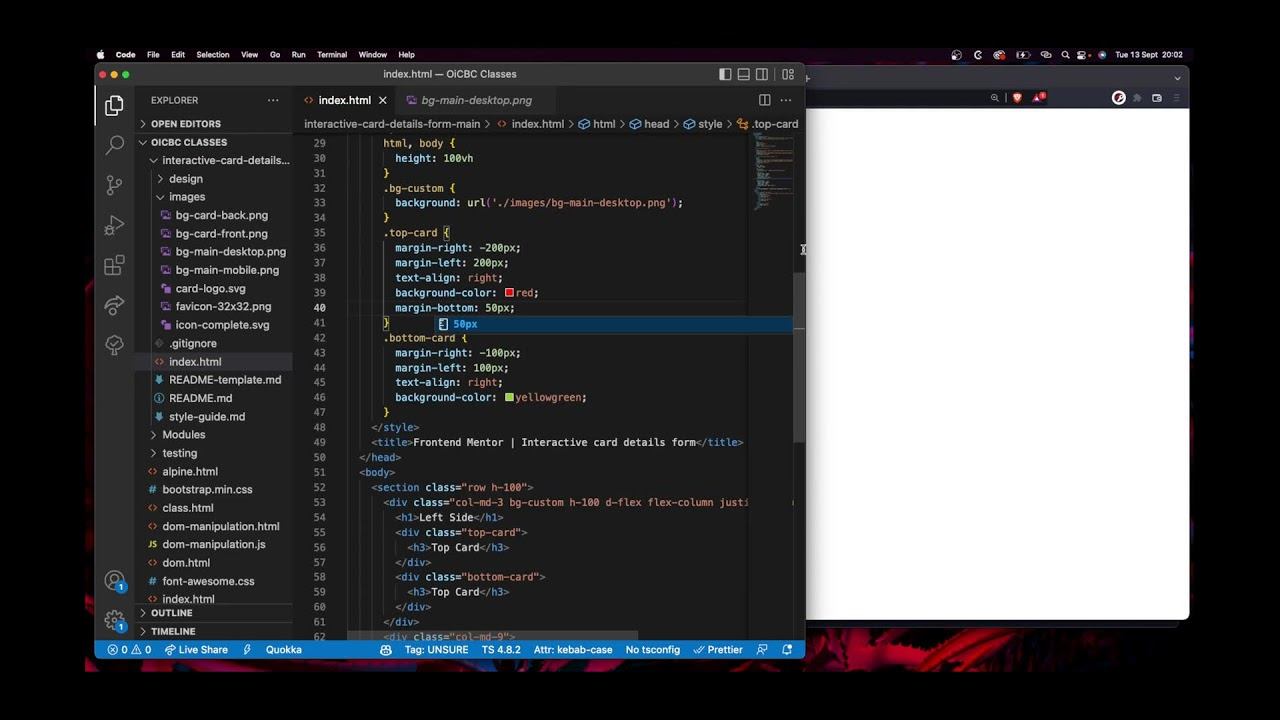Click TS 4.8.2 version in status bar
The image size is (1280, 720).
pos(501,650)
